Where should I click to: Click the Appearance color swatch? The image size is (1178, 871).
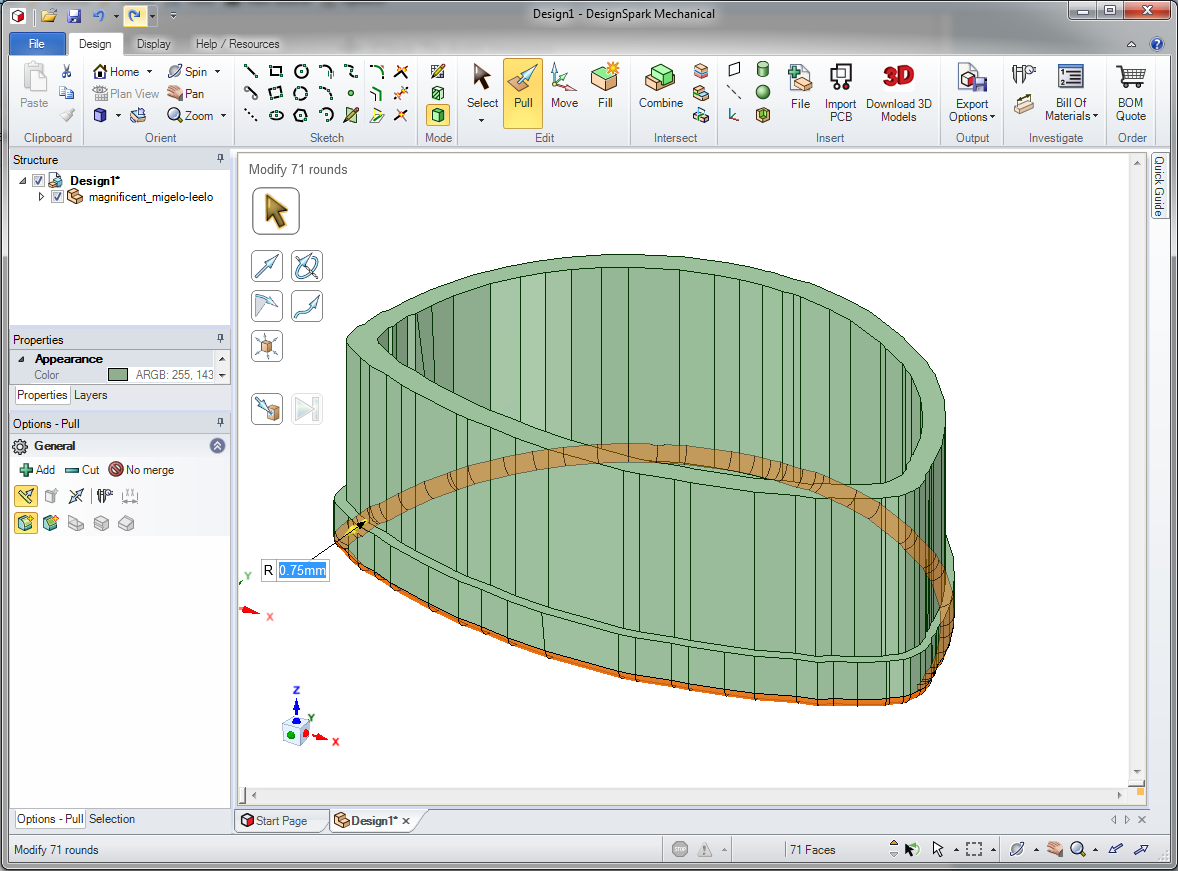[x=118, y=374]
